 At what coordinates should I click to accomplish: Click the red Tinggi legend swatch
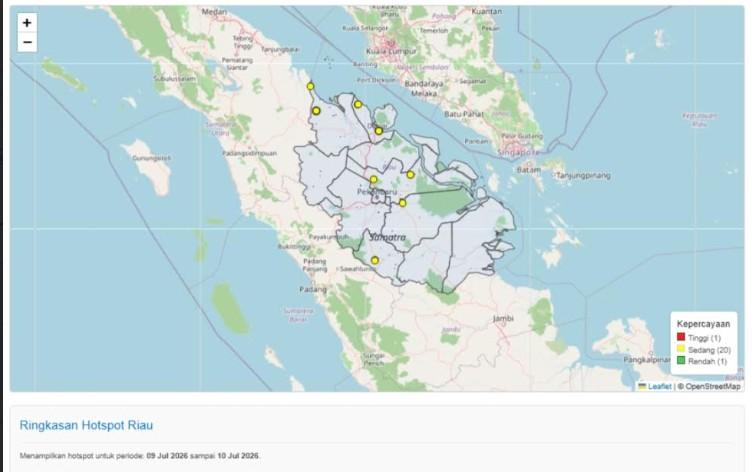point(681,337)
